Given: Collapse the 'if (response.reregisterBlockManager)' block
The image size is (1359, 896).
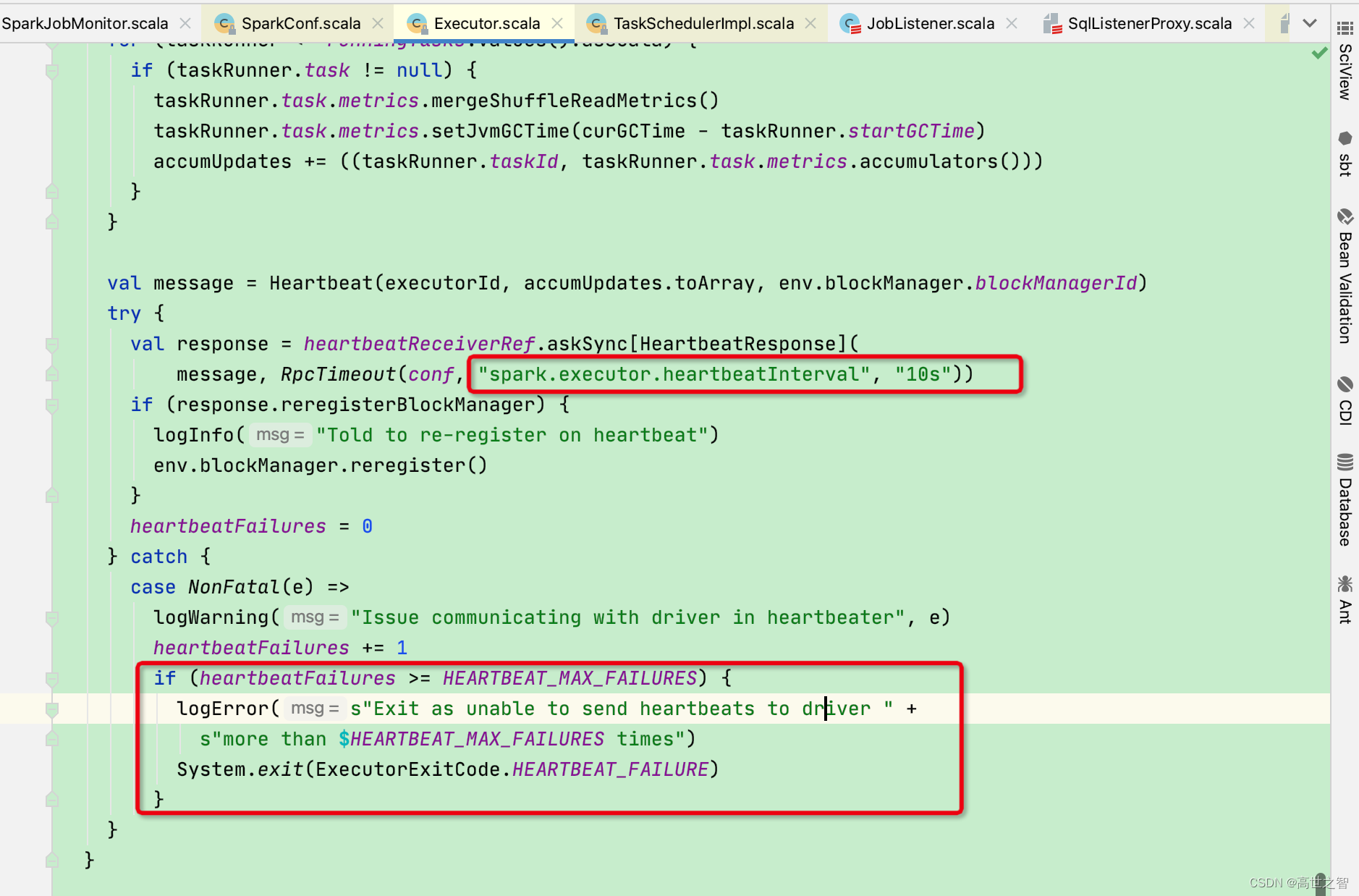Looking at the screenshot, I should pyautogui.click(x=52, y=405).
